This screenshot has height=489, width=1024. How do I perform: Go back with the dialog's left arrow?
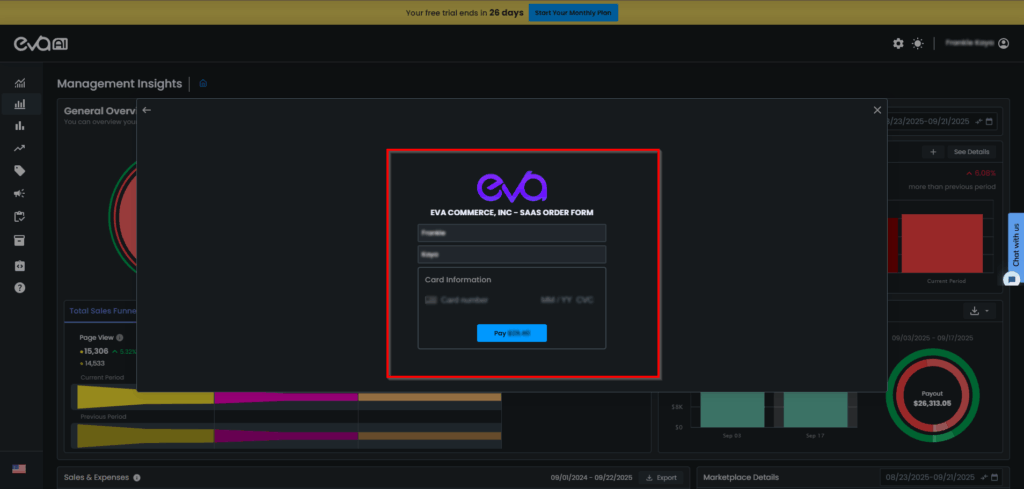coord(147,110)
